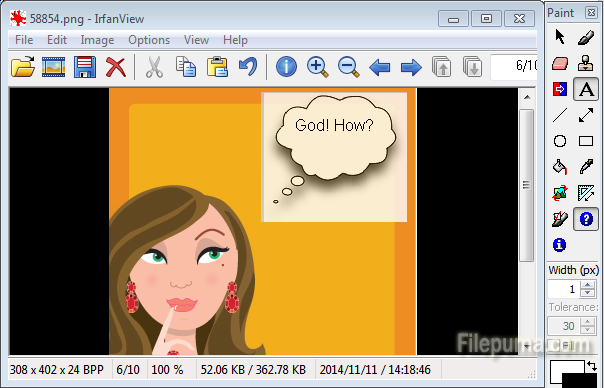This screenshot has height=388, width=604.
Task: Click the 2014/11/11 / 14:18:46 status text
Action: click(375, 370)
